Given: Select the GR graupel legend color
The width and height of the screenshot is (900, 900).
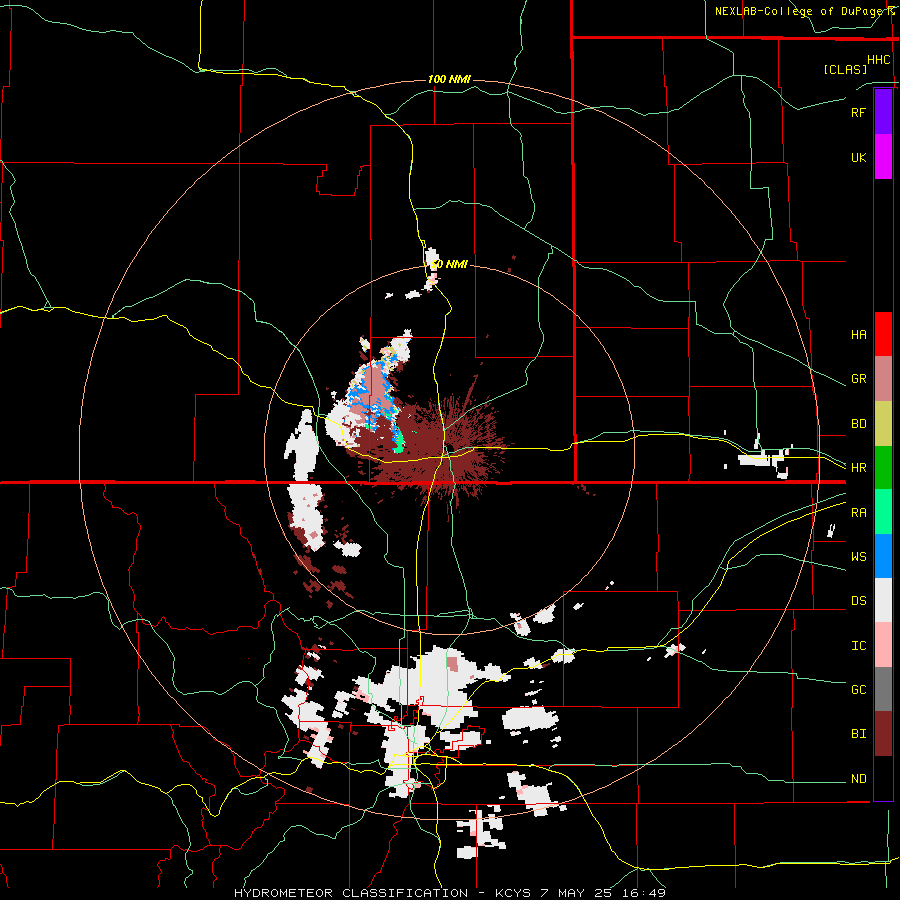Looking at the screenshot, I should [x=883, y=378].
